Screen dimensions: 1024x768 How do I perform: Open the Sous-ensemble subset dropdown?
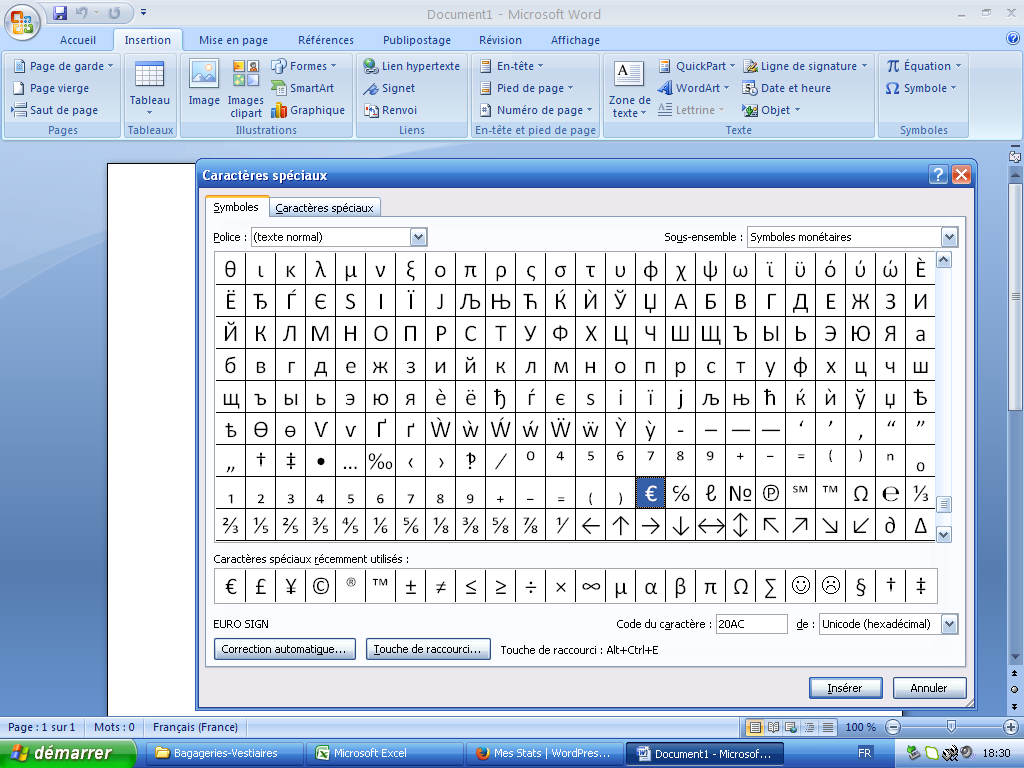[x=949, y=237]
